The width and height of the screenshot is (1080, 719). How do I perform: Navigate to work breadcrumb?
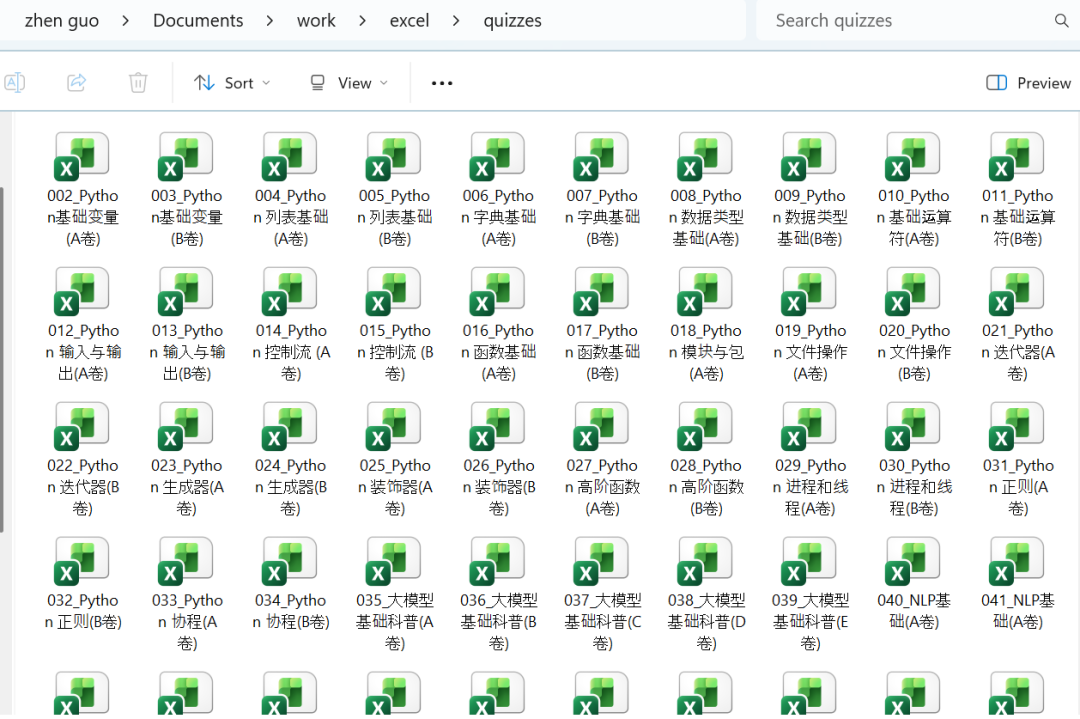(x=316, y=21)
